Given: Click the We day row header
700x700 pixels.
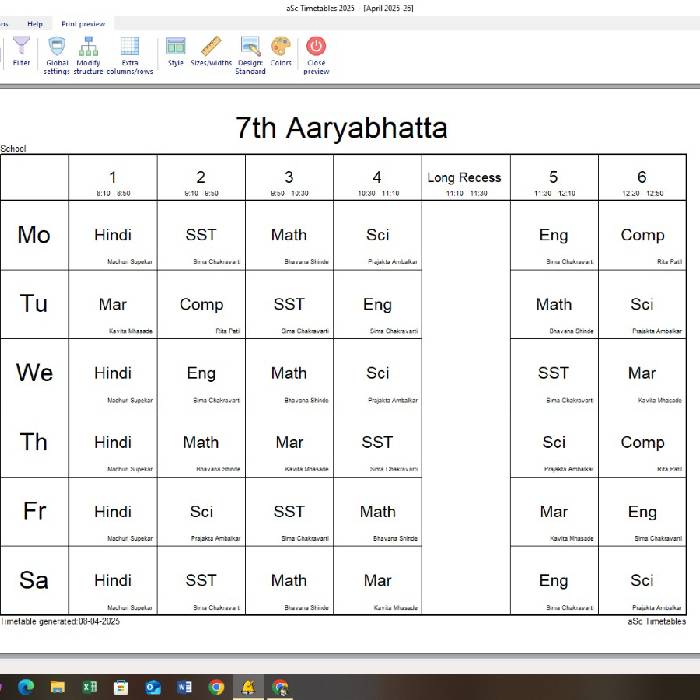Looking at the screenshot, I should [34, 373].
